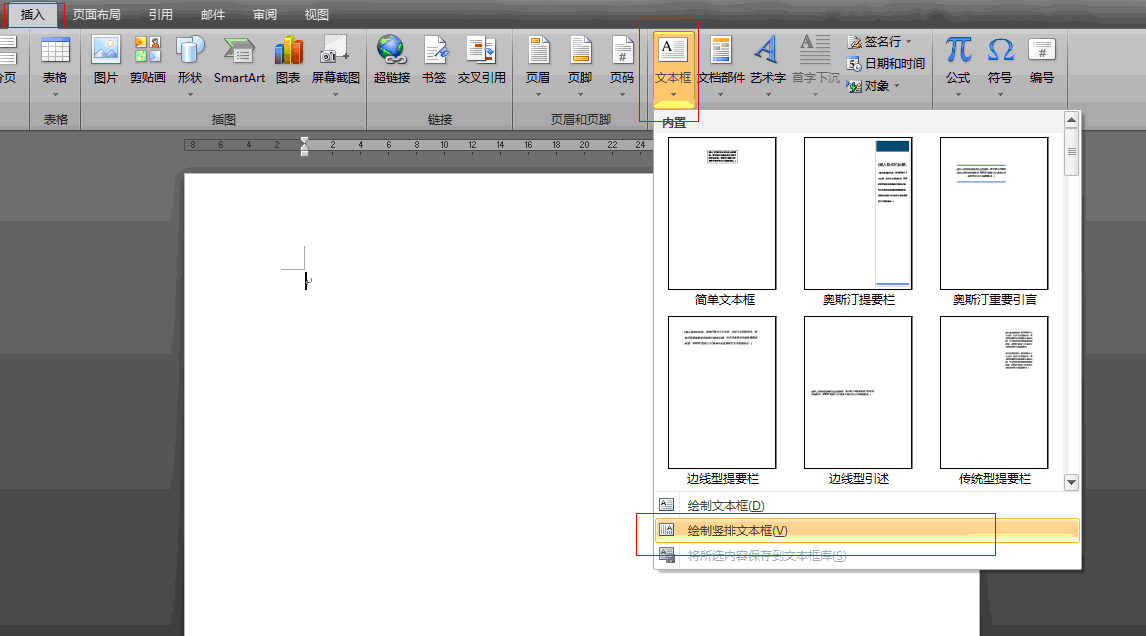Viewport: 1146px width, 636px height.
Task: Add a Bookmark (书签)
Action: 434,59
